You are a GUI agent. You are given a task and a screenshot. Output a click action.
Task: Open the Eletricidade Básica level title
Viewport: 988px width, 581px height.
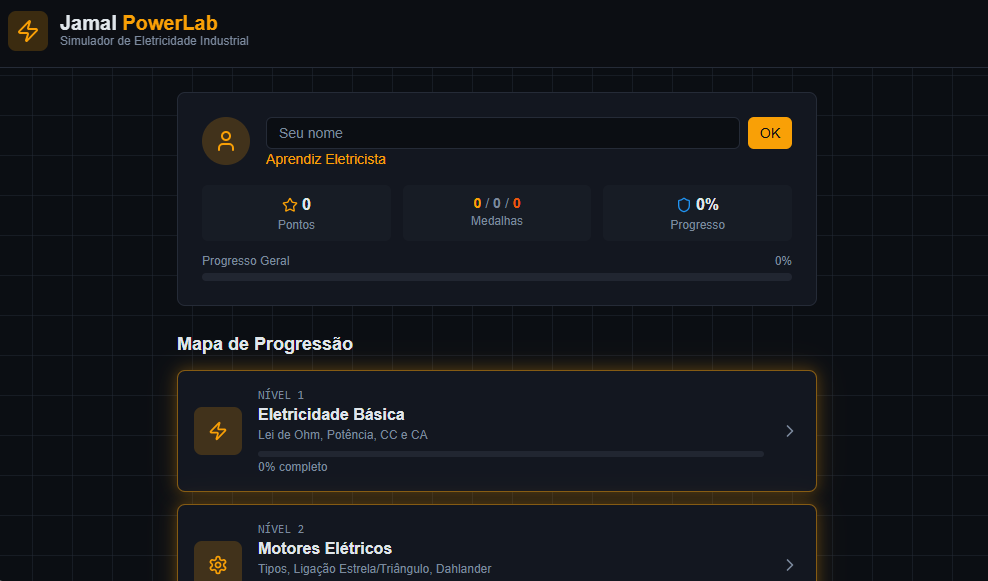tap(331, 414)
